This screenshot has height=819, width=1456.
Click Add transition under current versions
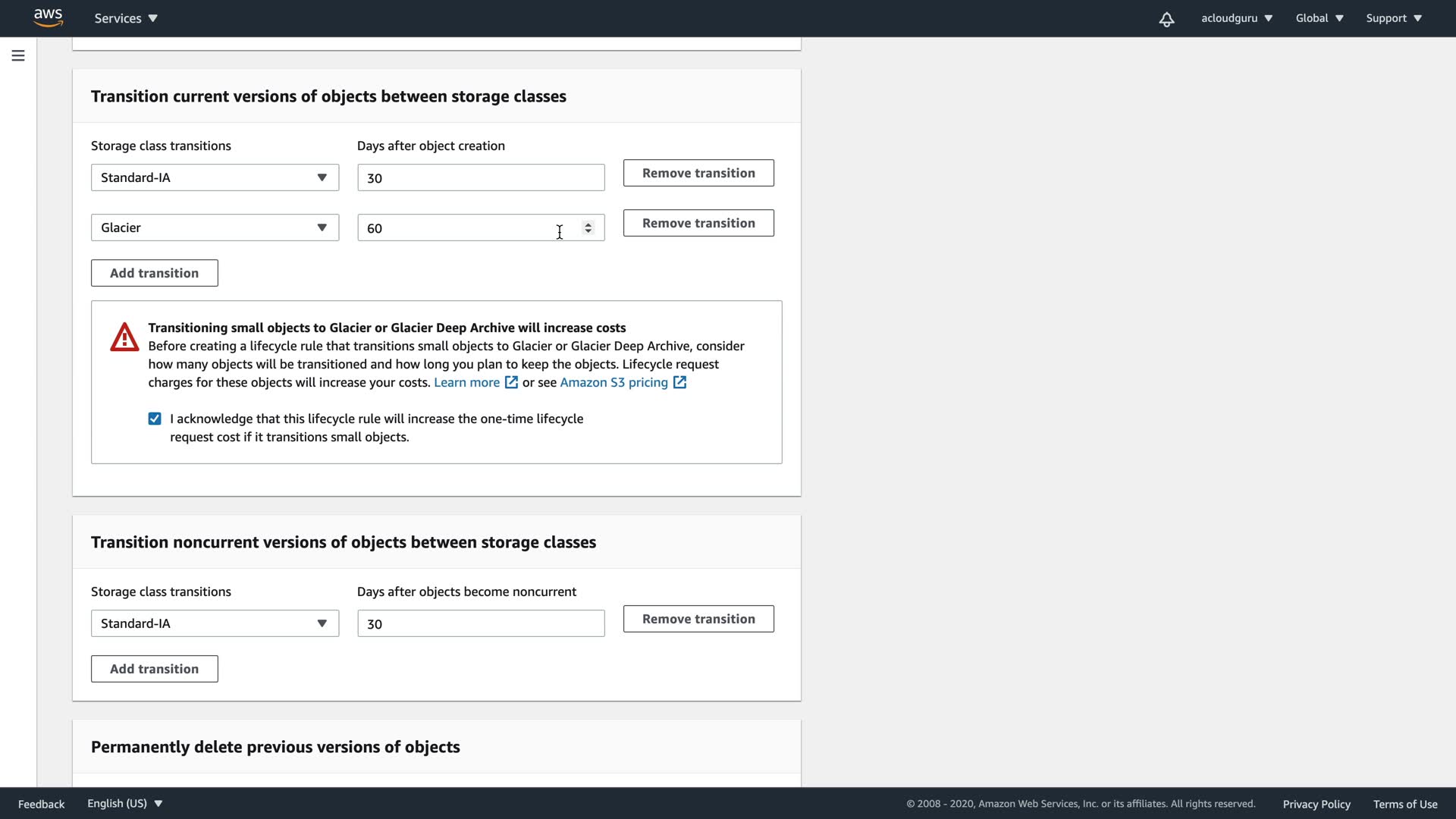tap(154, 273)
